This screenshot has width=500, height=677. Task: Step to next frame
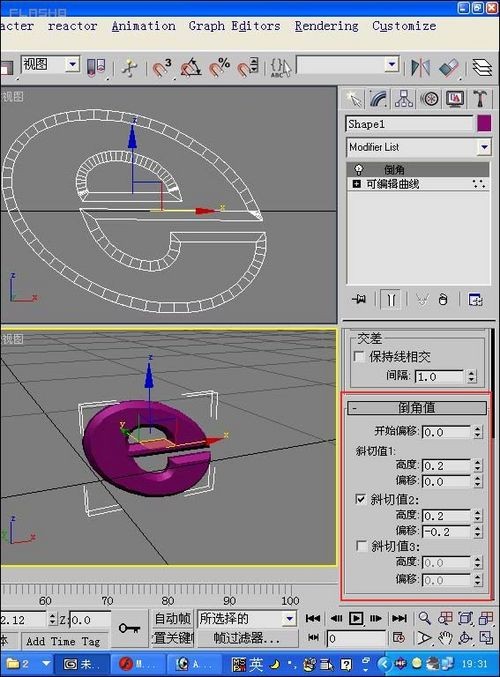click(376, 619)
